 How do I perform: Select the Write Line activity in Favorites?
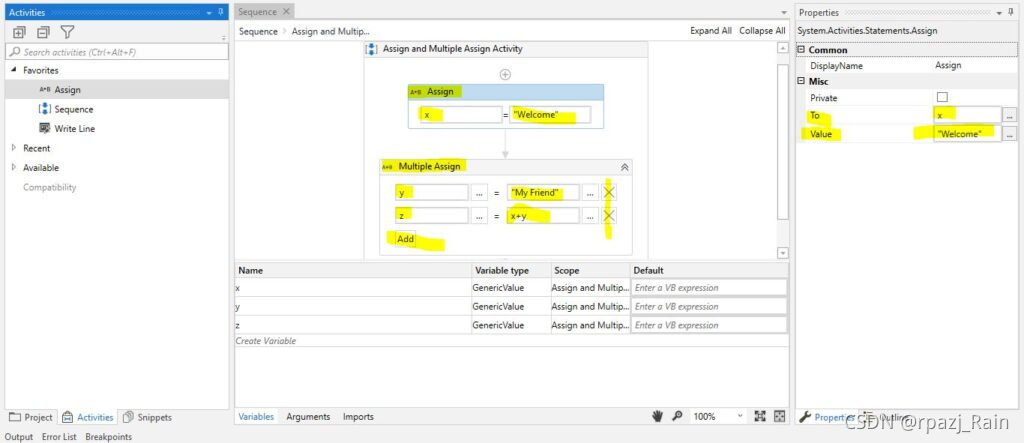point(67,129)
